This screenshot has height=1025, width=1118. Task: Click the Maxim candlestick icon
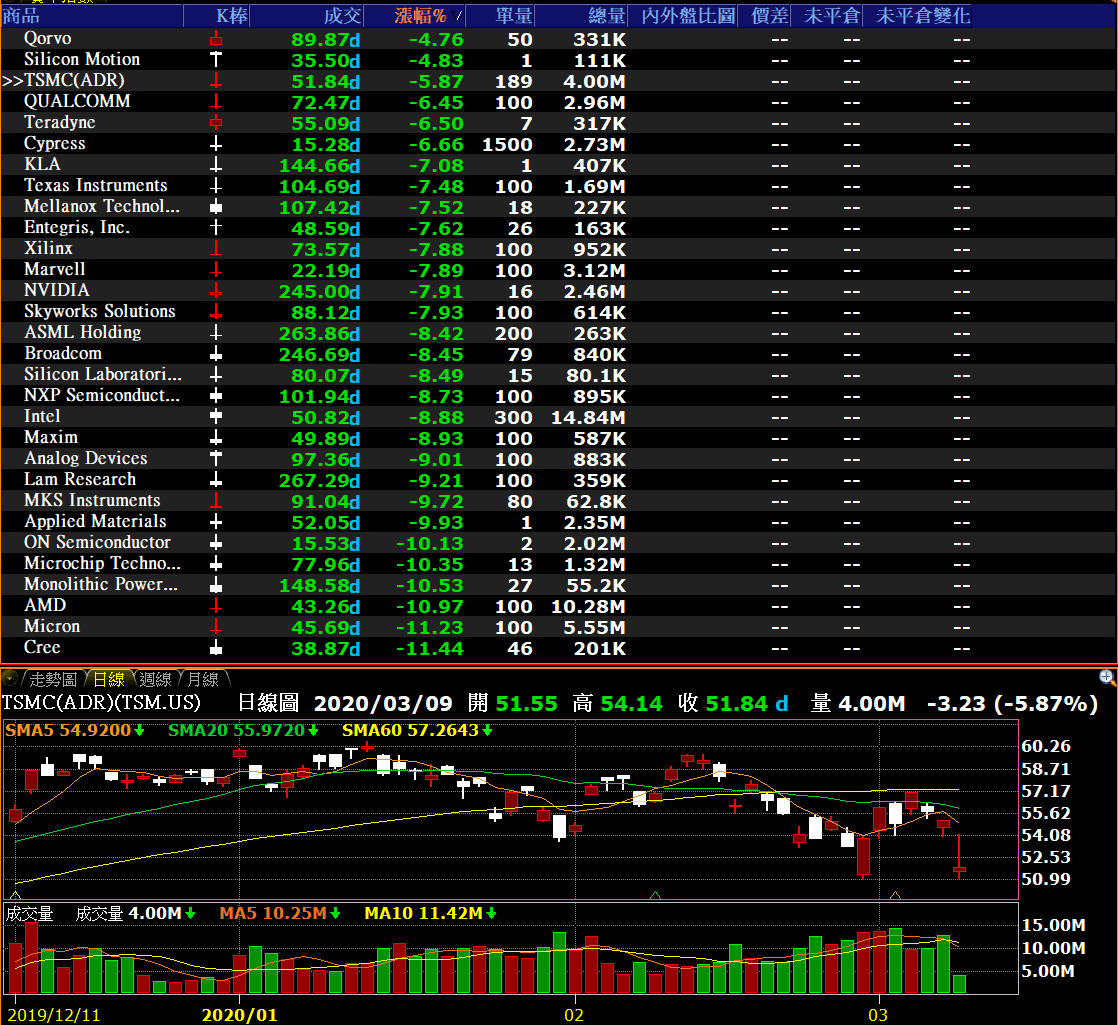(x=216, y=438)
